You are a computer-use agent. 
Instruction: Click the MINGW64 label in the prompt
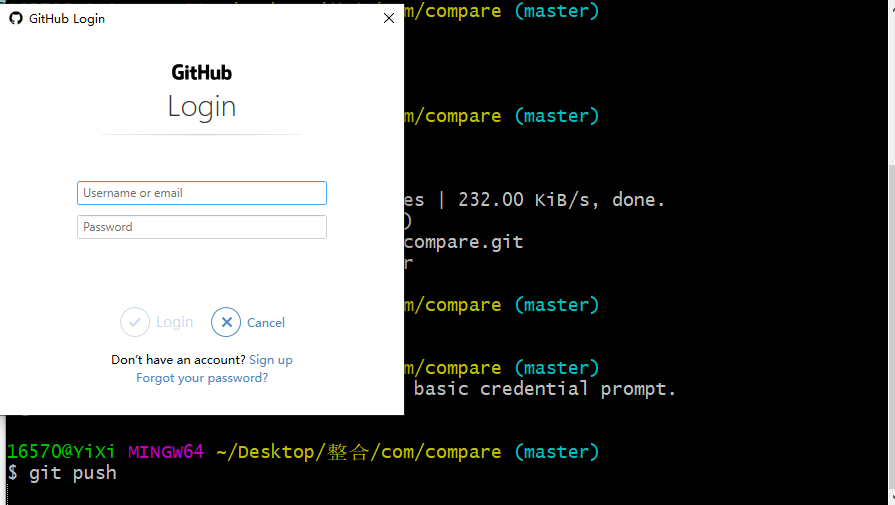166,451
